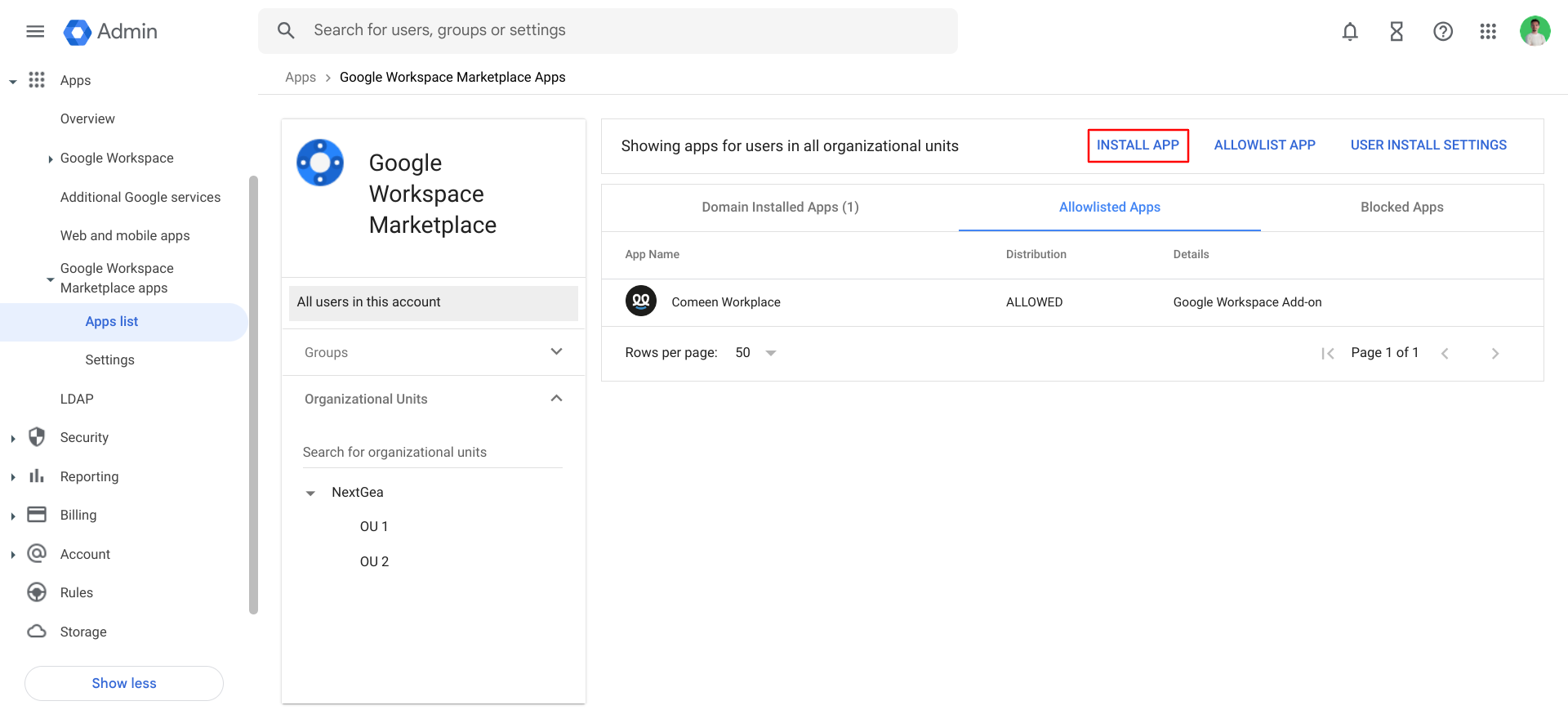The image size is (1568, 719).
Task: Select the NextGea organizational unit
Action: 358,492
